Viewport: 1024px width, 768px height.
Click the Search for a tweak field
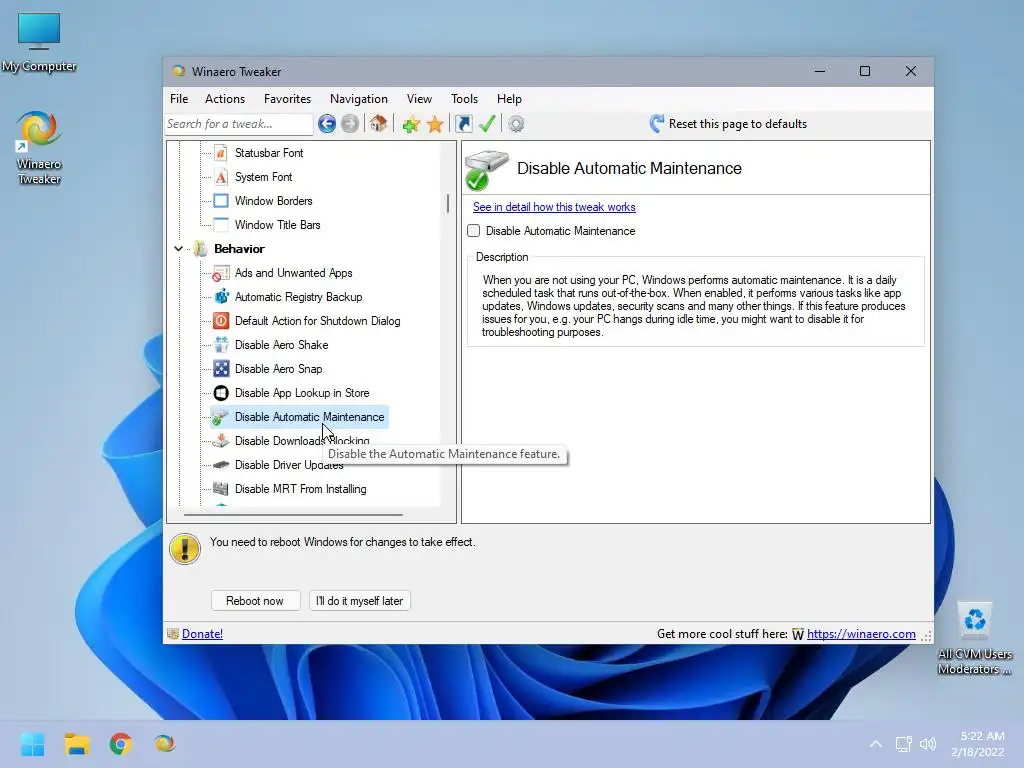[x=239, y=123]
